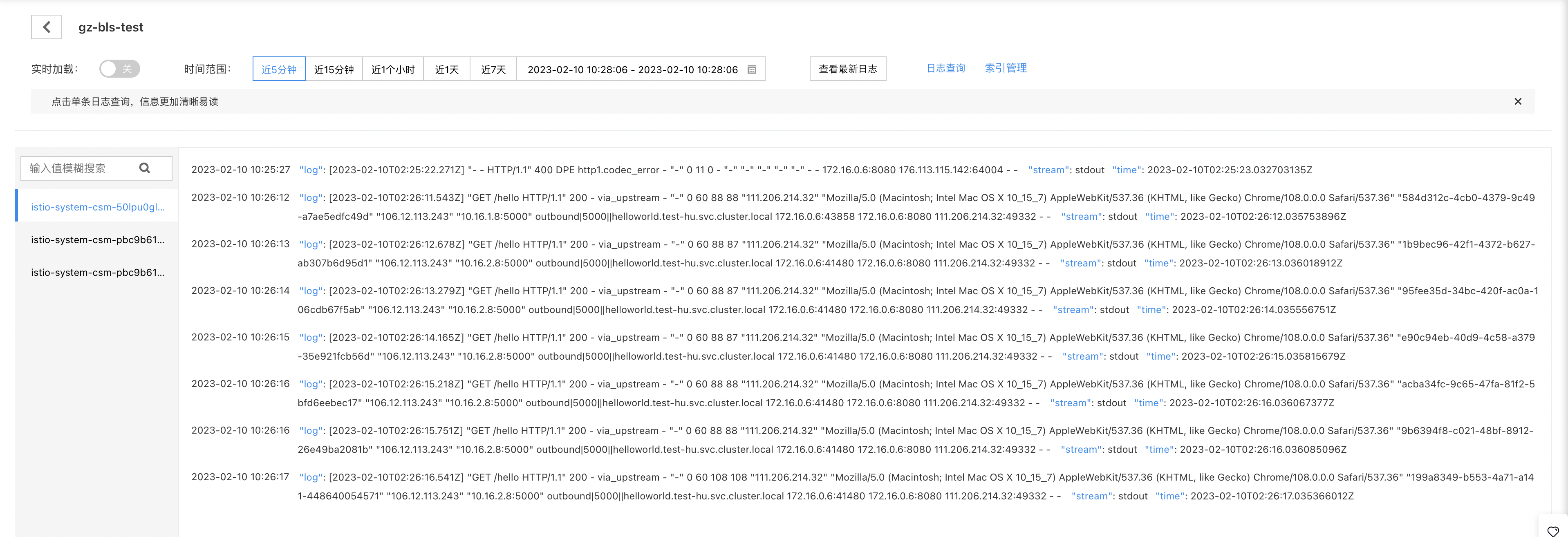The image size is (1568, 537).
Task: Click the 查看最新日志 button
Action: click(847, 69)
